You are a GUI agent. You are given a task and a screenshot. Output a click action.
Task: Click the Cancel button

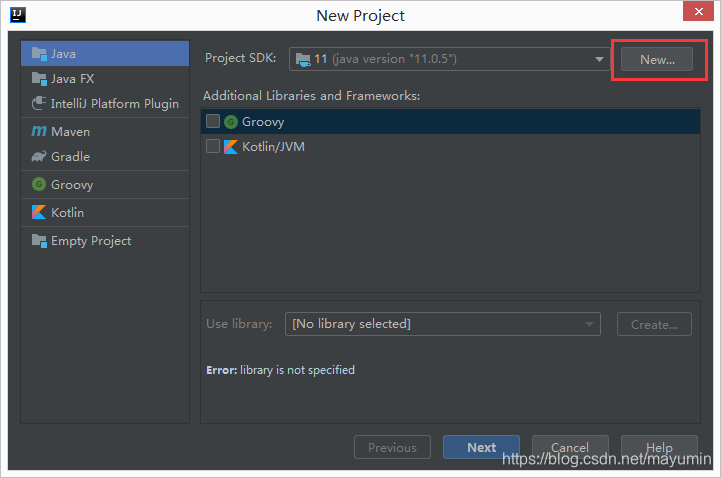570,447
